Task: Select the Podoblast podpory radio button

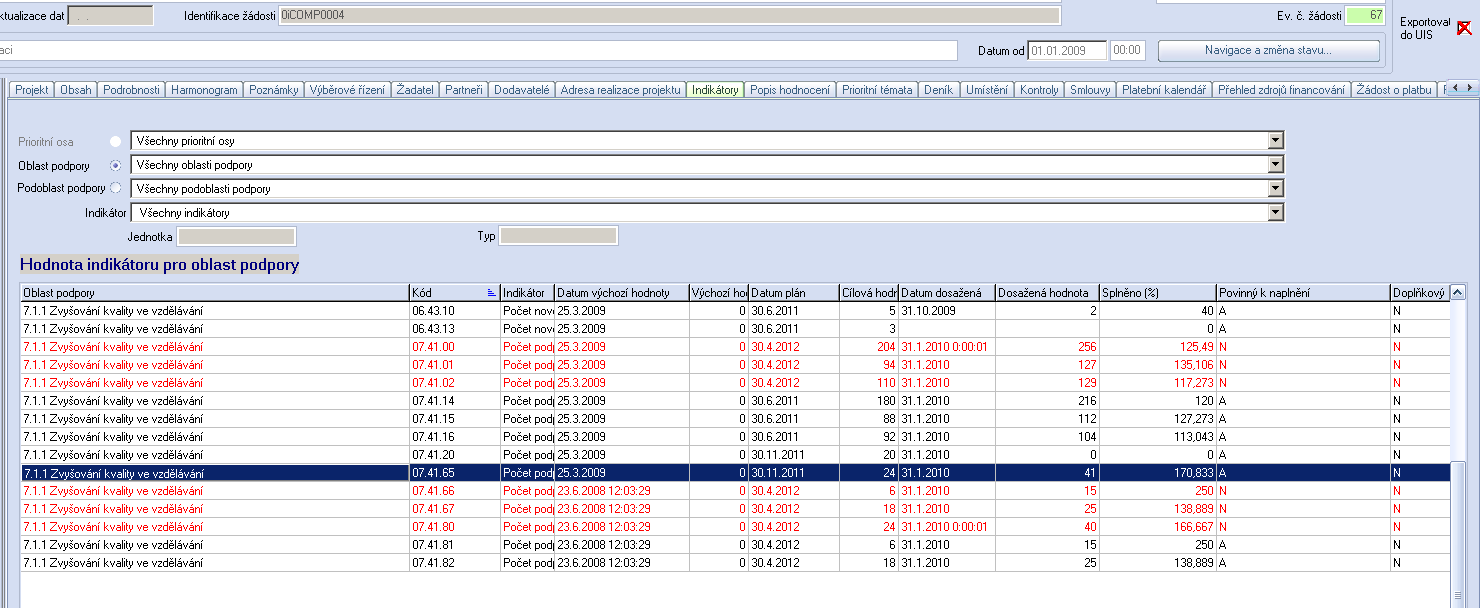Action: coord(115,188)
